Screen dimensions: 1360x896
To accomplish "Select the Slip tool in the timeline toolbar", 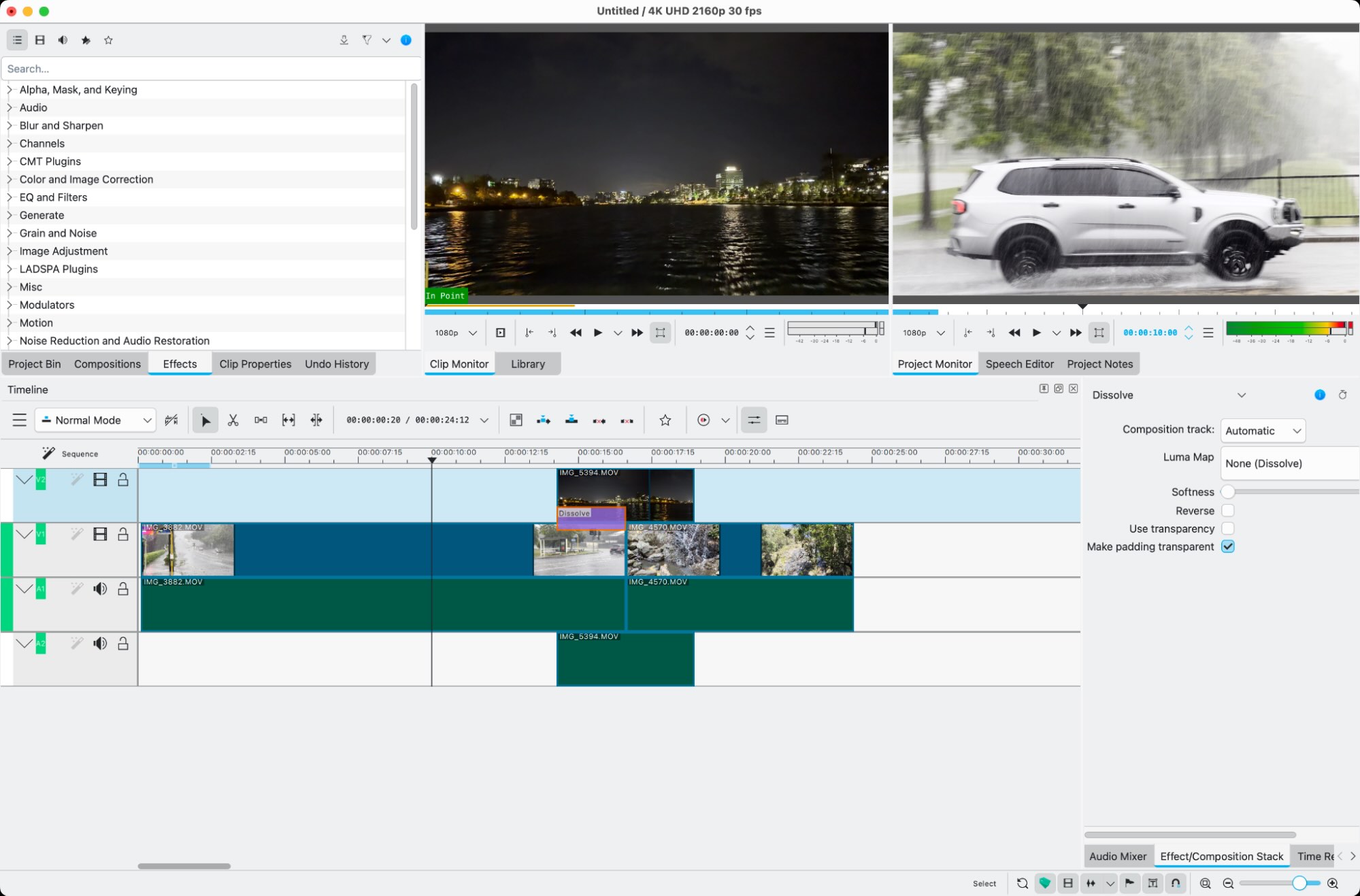I will (288, 420).
